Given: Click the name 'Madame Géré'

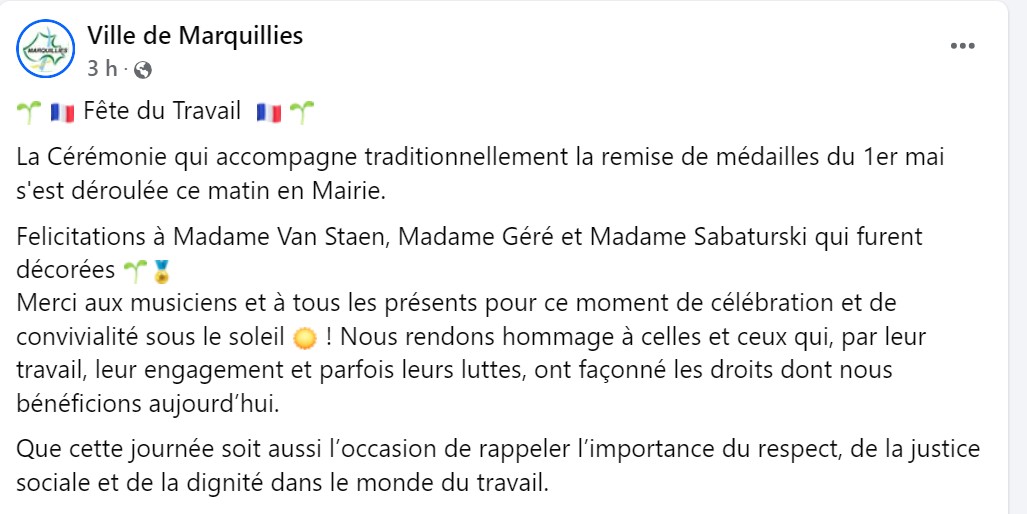Looking at the screenshot, I should pyautogui.click(x=477, y=236).
